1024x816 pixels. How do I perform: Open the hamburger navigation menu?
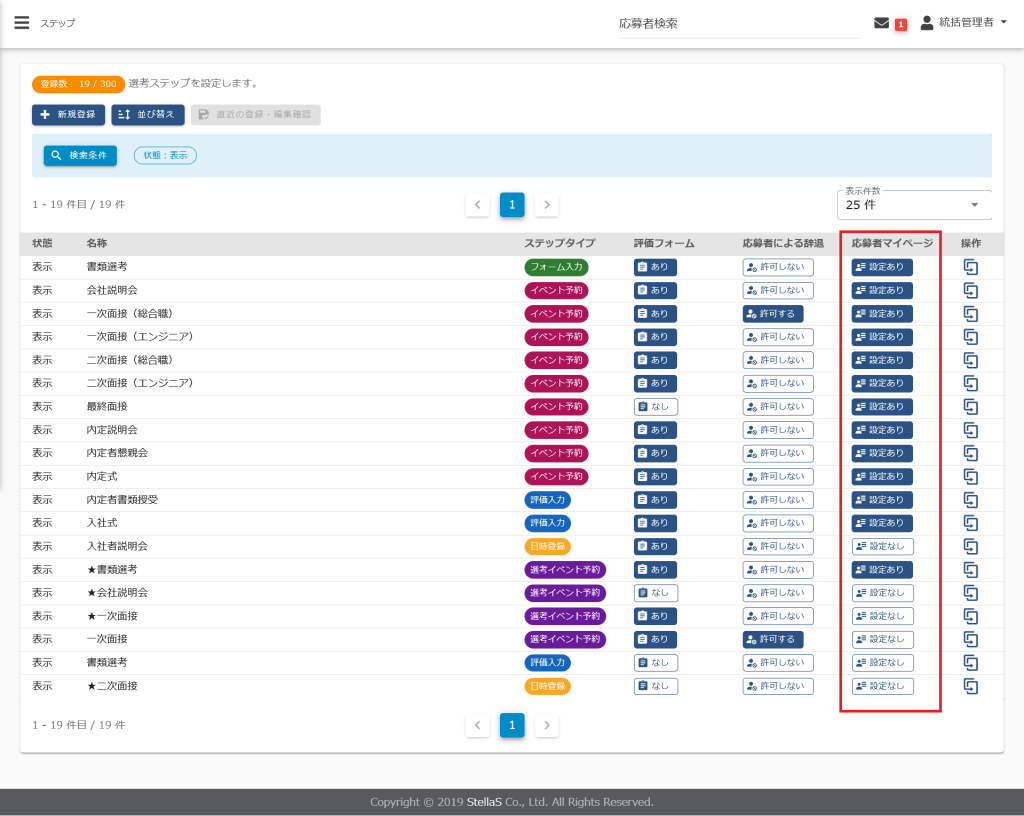click(x=21, y=23)
